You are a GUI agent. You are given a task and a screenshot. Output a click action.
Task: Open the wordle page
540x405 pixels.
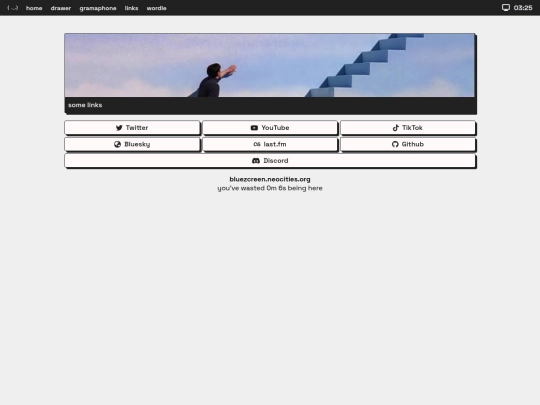click(x=156, y=8)
